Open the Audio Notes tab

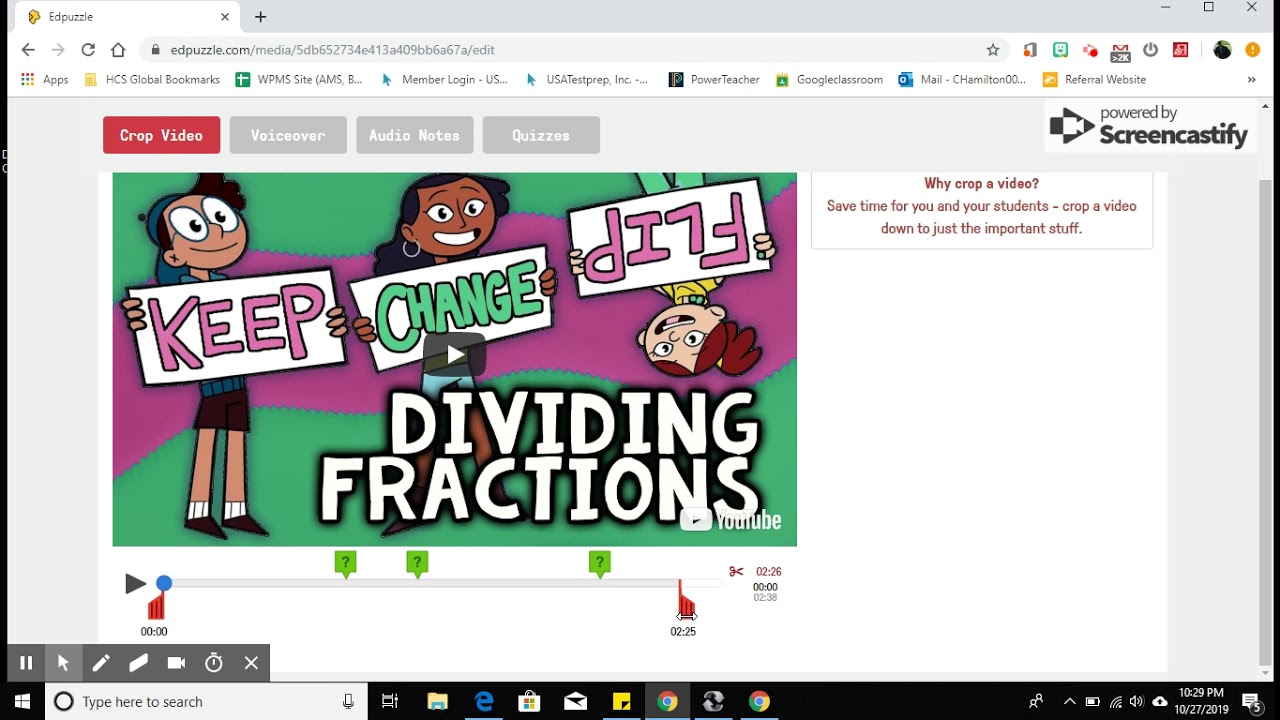pyautogui.click(x=414, y=135)
